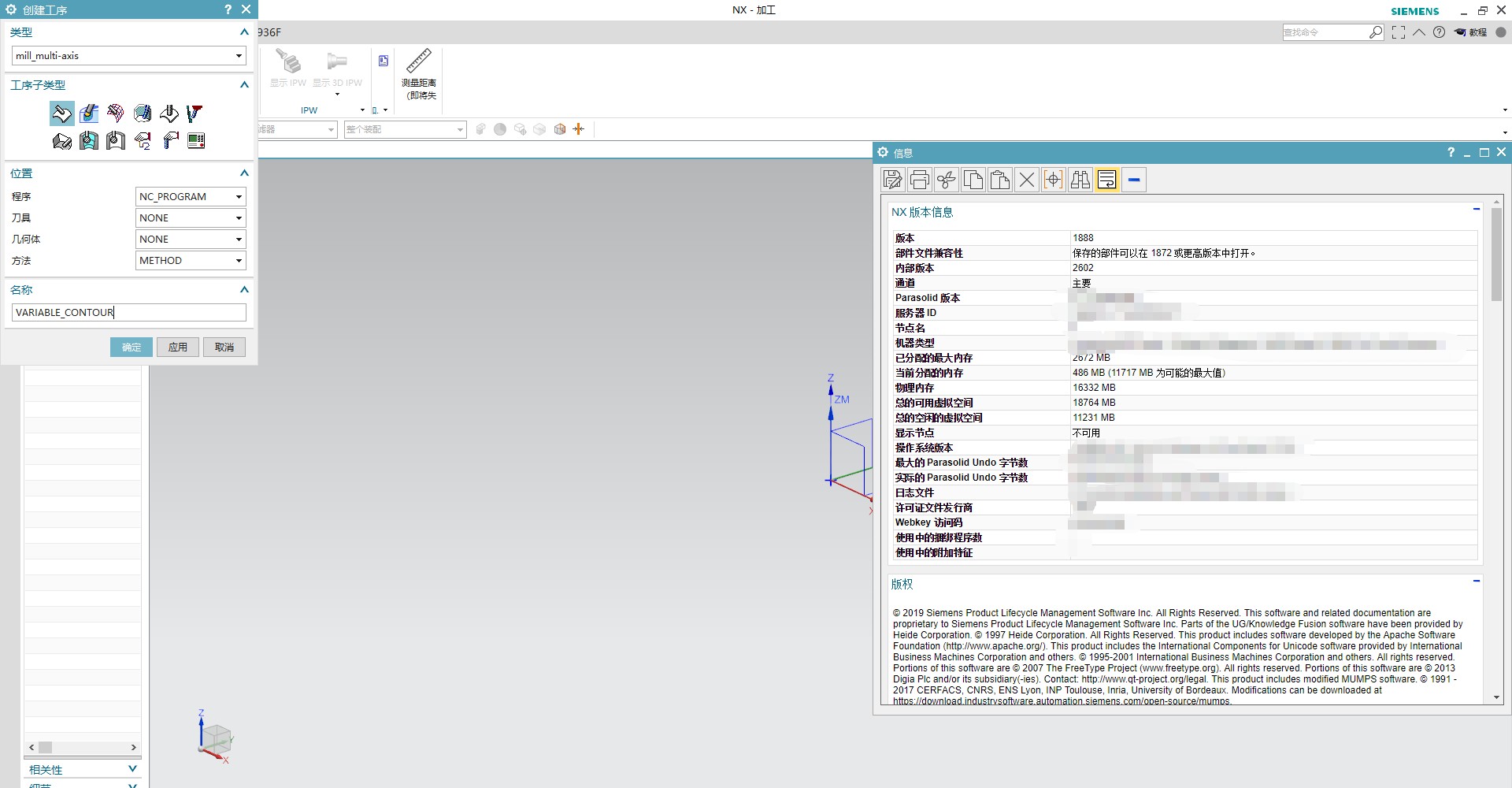Click the version value 1888 cell

coord(1273,238)
